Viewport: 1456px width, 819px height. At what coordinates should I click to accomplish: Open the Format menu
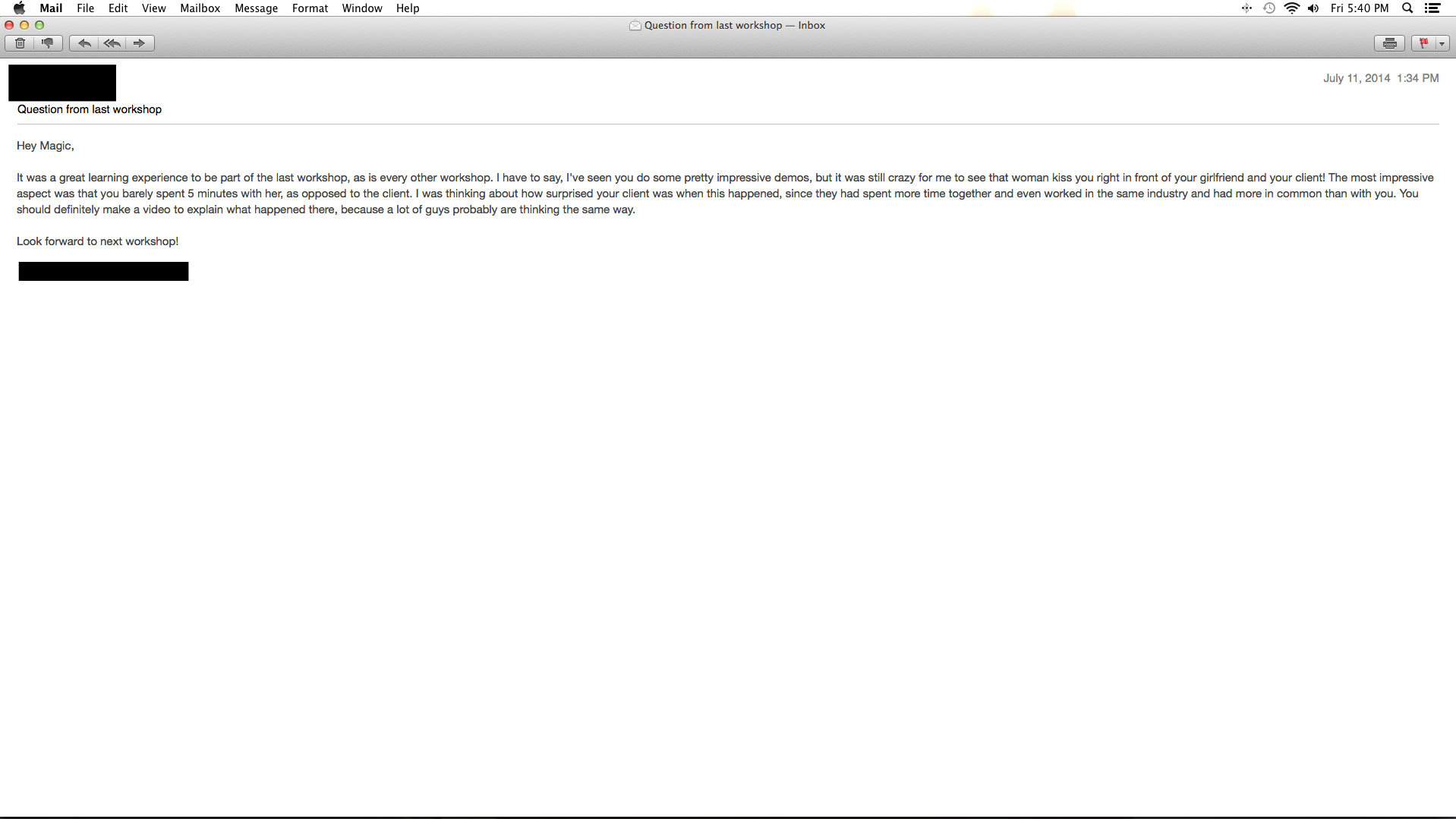[x=310, y=8]
